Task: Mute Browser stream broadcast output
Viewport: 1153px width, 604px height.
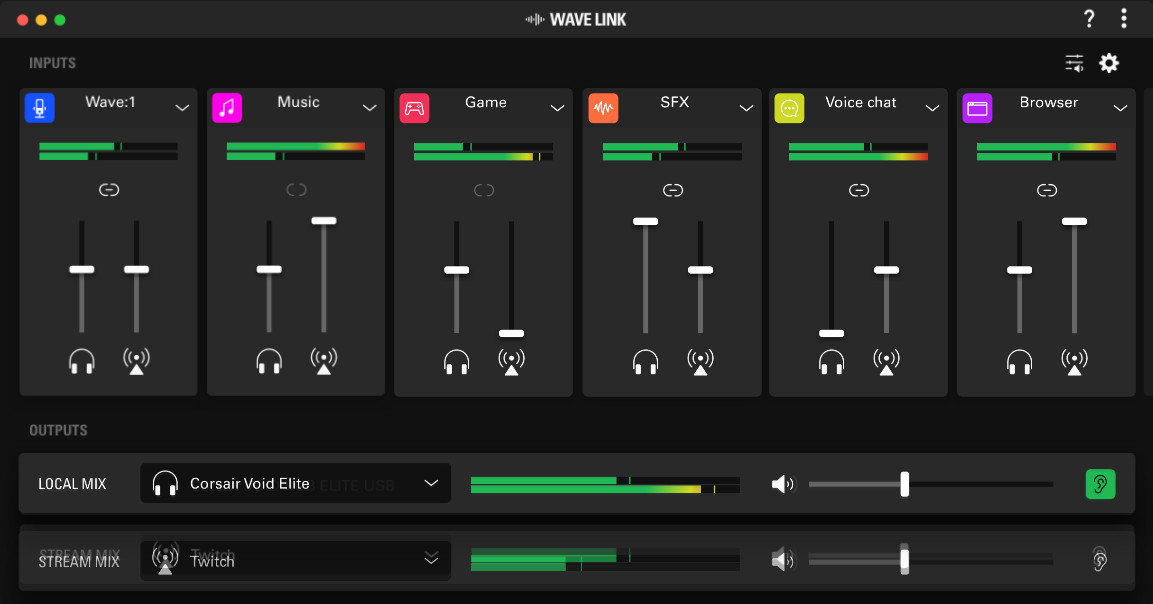Action: [1074, 362]
